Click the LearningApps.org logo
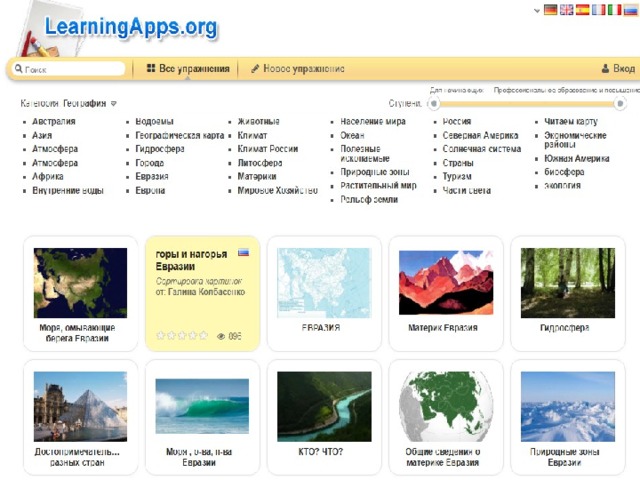Screen dimensions: 640x480 pyautogui.click(x=130, y=26)
